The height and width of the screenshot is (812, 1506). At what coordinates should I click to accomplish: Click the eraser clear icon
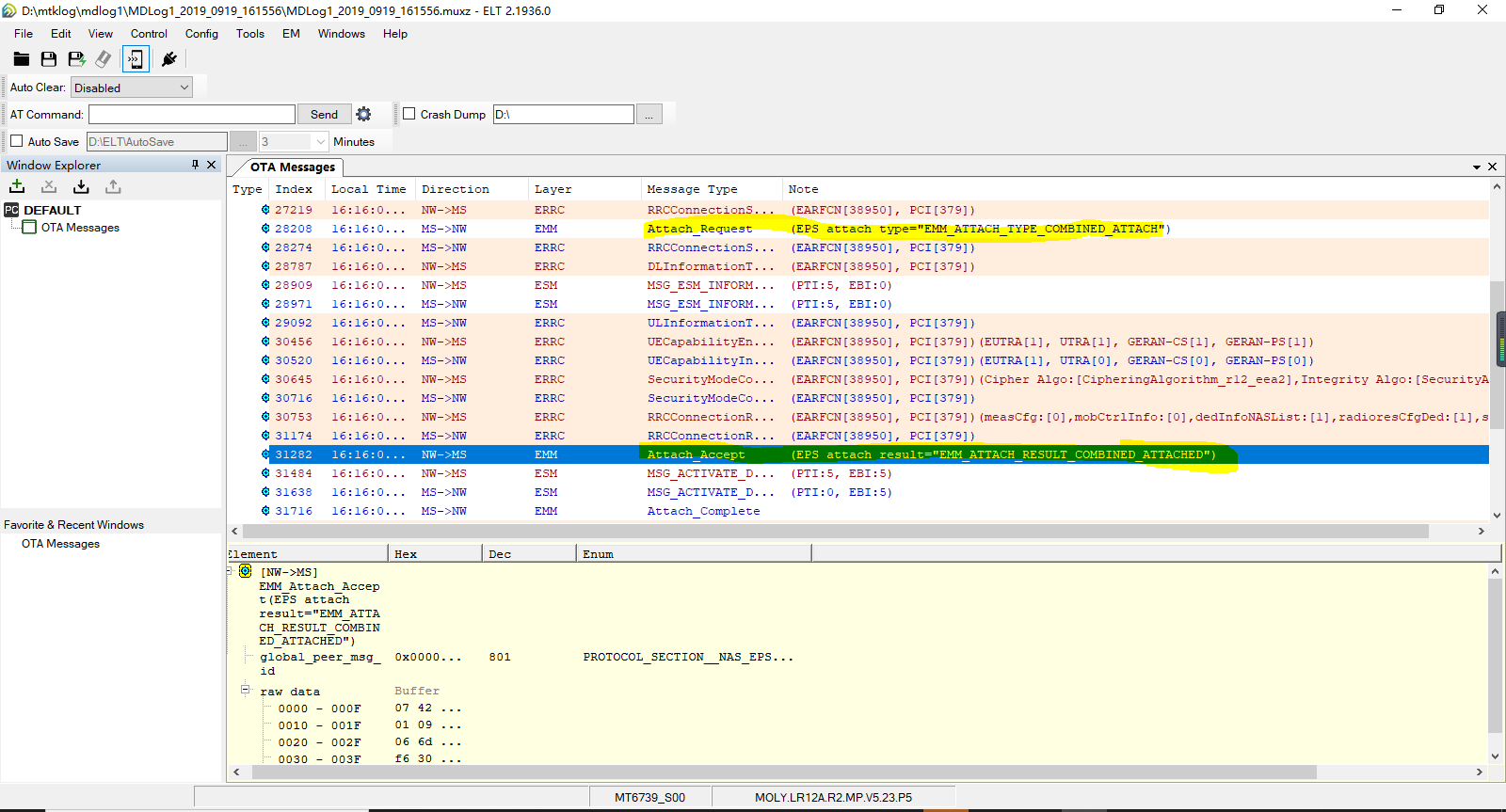[x=104, y=59]
